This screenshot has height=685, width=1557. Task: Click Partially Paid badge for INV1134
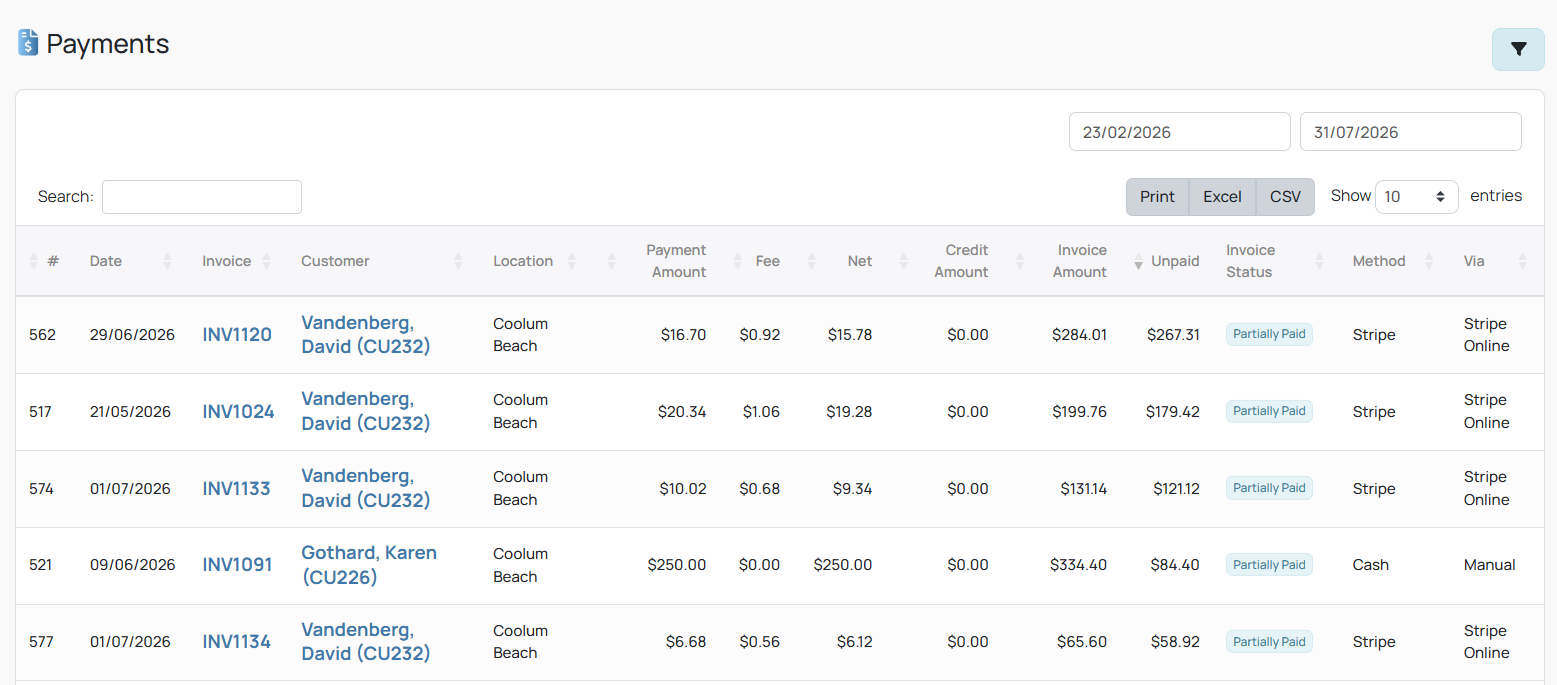(x=1269, y=642)
